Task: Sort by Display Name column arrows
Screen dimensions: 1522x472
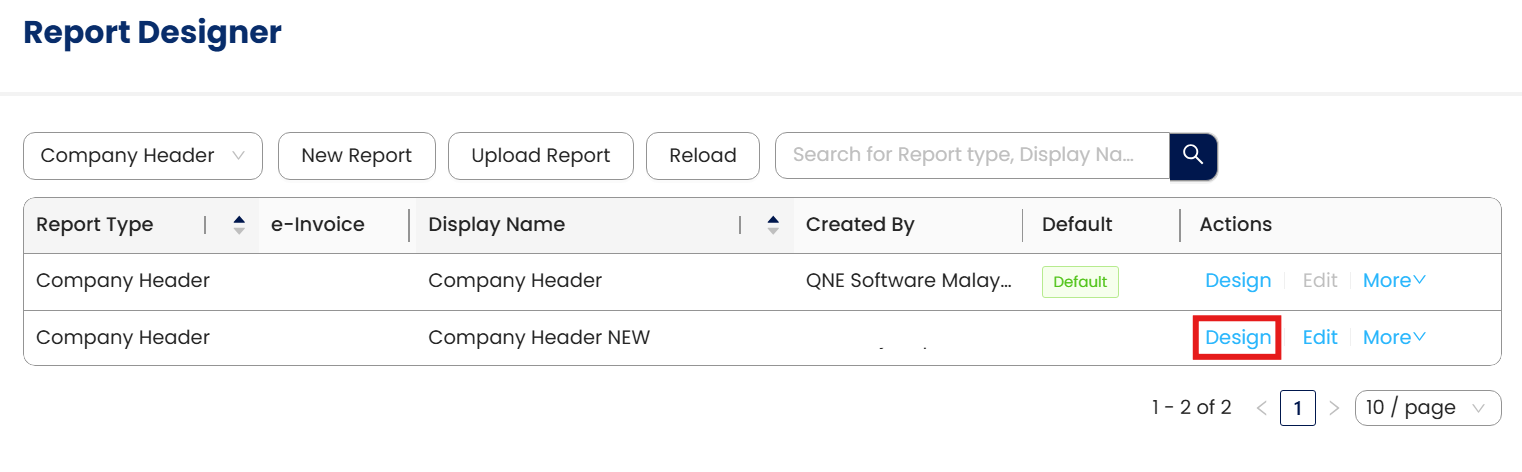Action: 773,225
